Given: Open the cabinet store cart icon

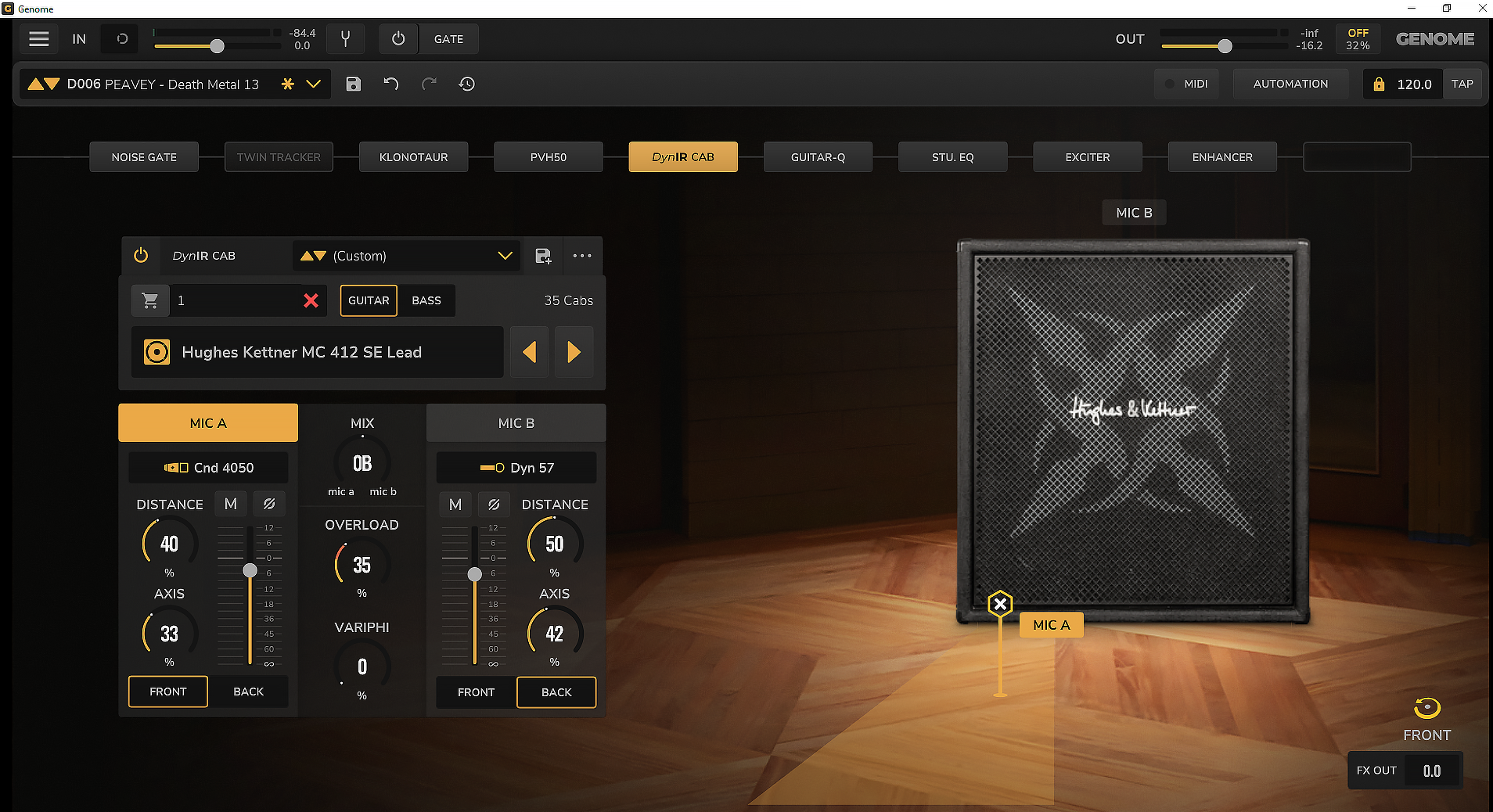Looking at the screenshot, I should click(x=150, y=300).
